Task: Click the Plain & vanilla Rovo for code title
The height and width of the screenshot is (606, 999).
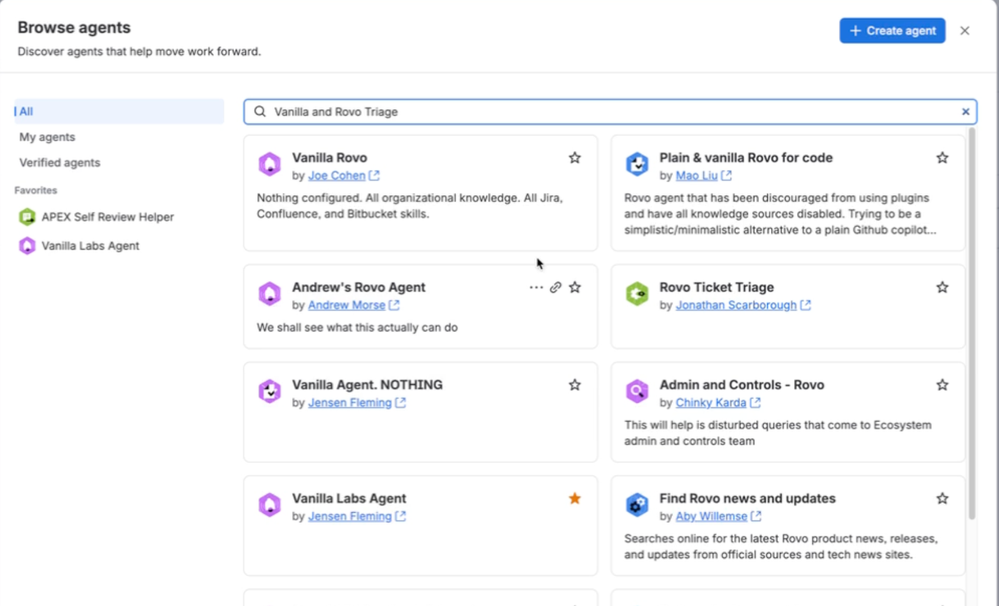Action: coord(745,157)
